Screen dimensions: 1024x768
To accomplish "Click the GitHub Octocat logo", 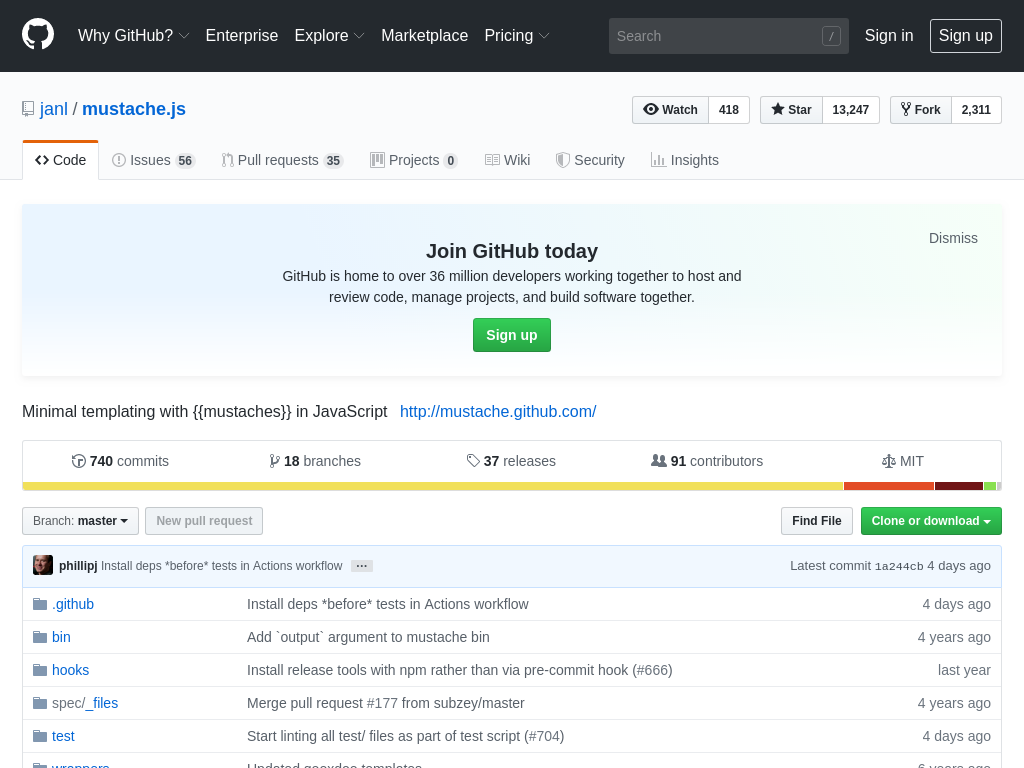I will pyautogui.click(x=38, y=35).
